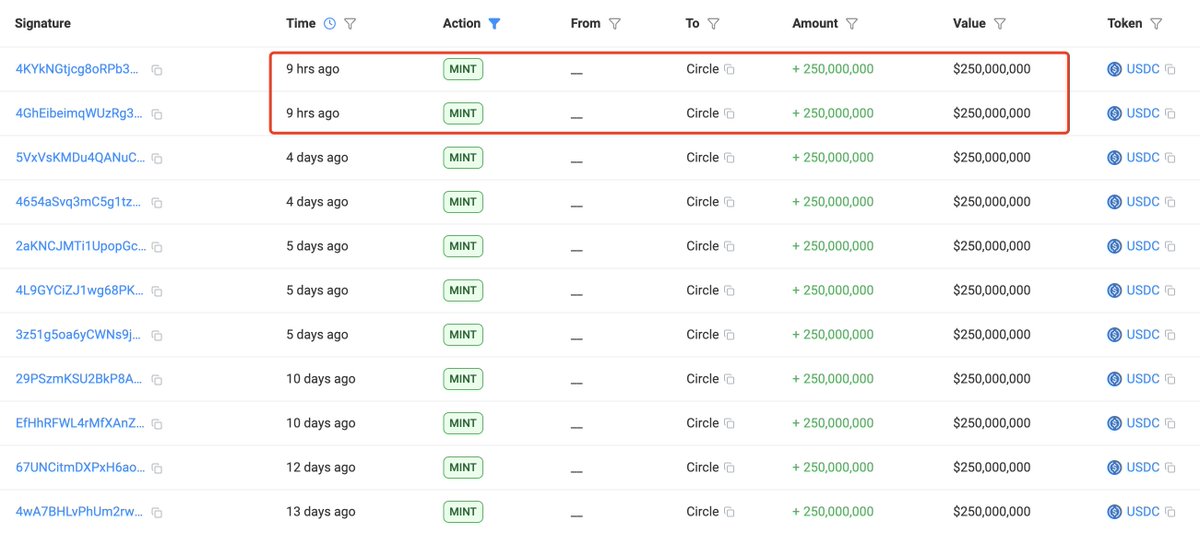Open the To column filter
Image resolution: width=1200 pixels, height=533 pixels.
[x=714, y=23]
